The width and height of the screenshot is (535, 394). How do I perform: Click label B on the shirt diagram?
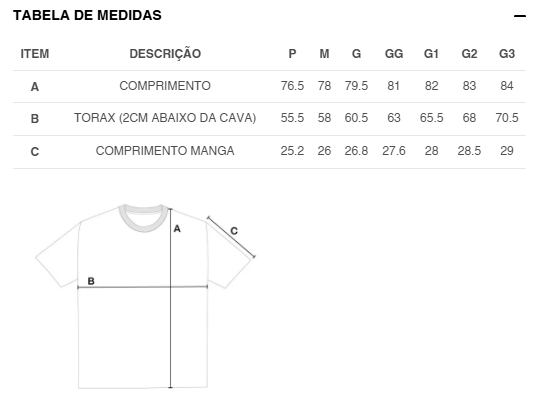pyautogui.click(x=91, y=281)
